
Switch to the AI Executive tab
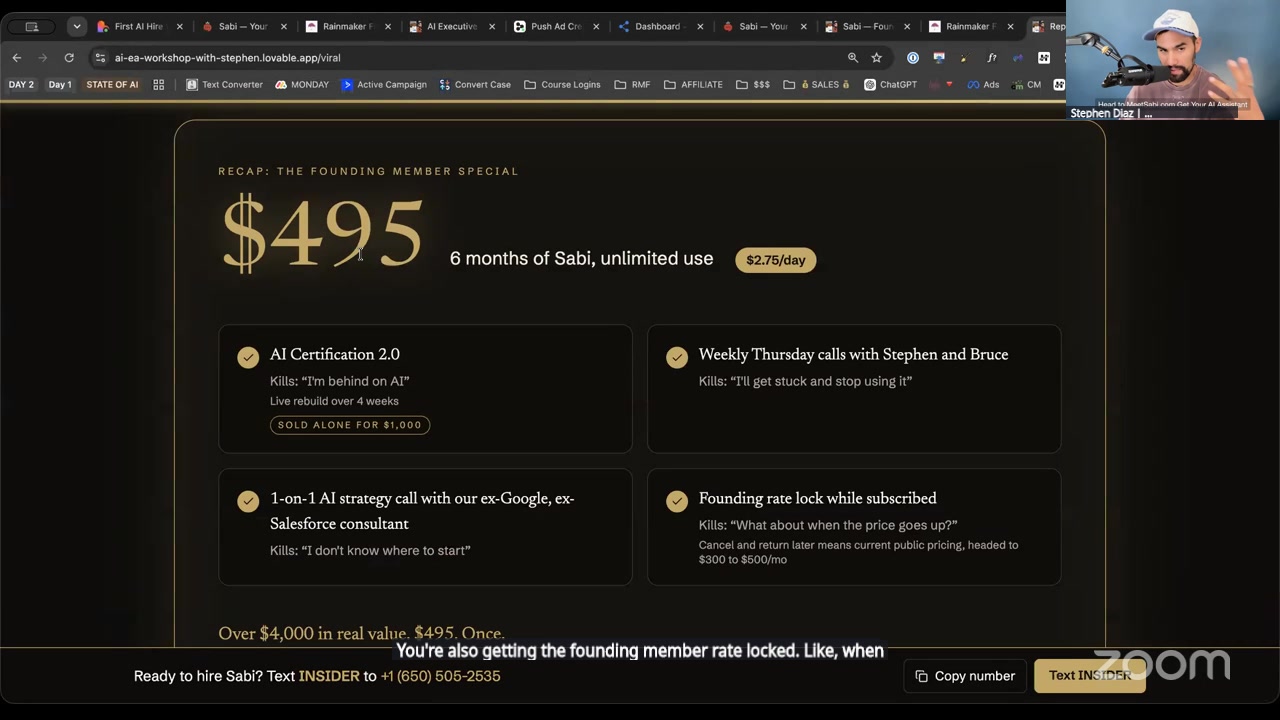(451, 27)
